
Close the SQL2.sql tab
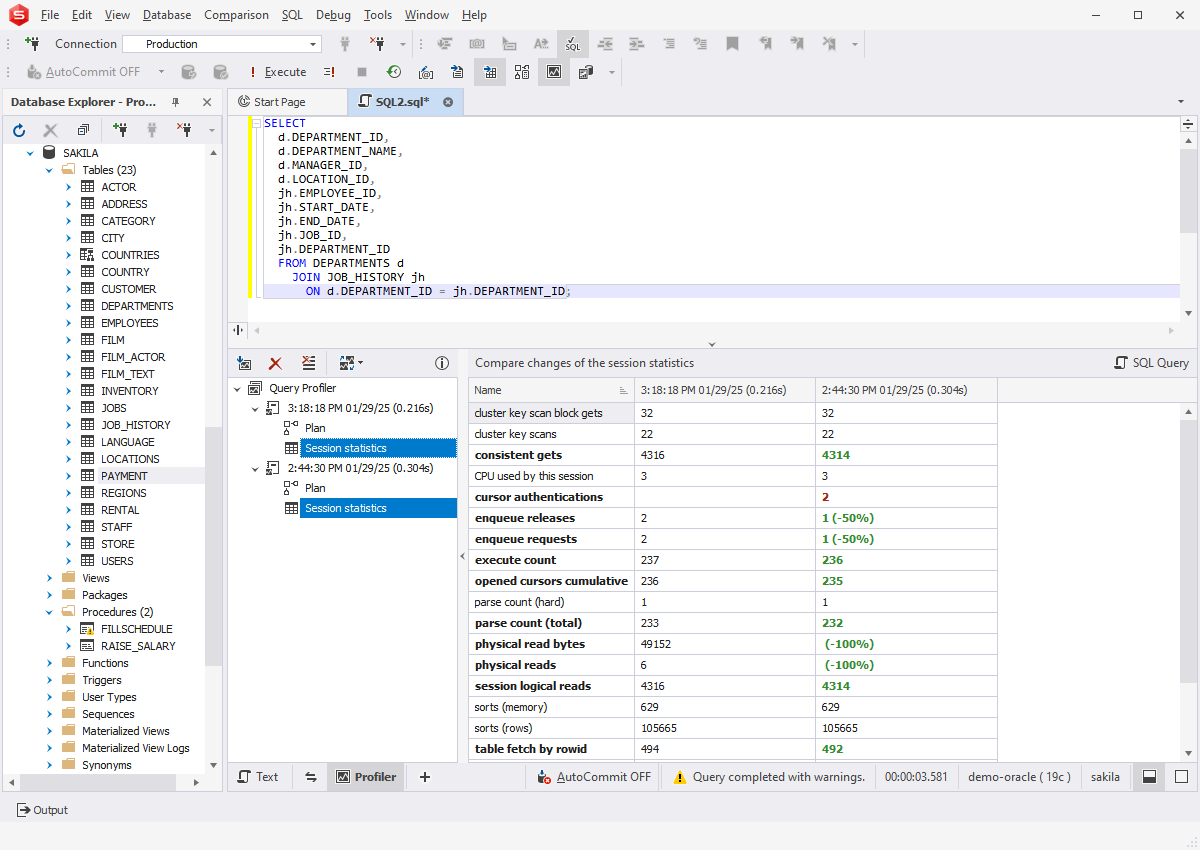point(448,102)
